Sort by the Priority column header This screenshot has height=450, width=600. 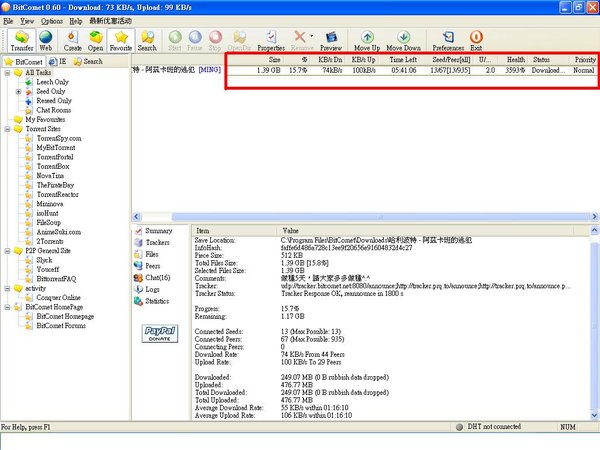tap(585, 60)
